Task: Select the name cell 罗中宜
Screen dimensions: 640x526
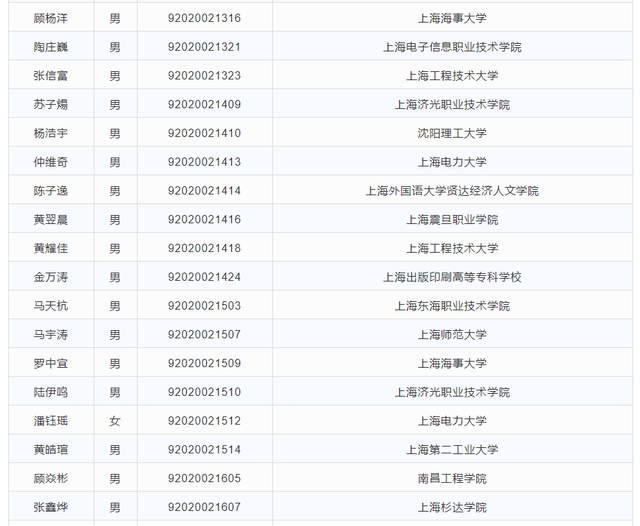Action: pyautogui.click(x=51, y=364)
